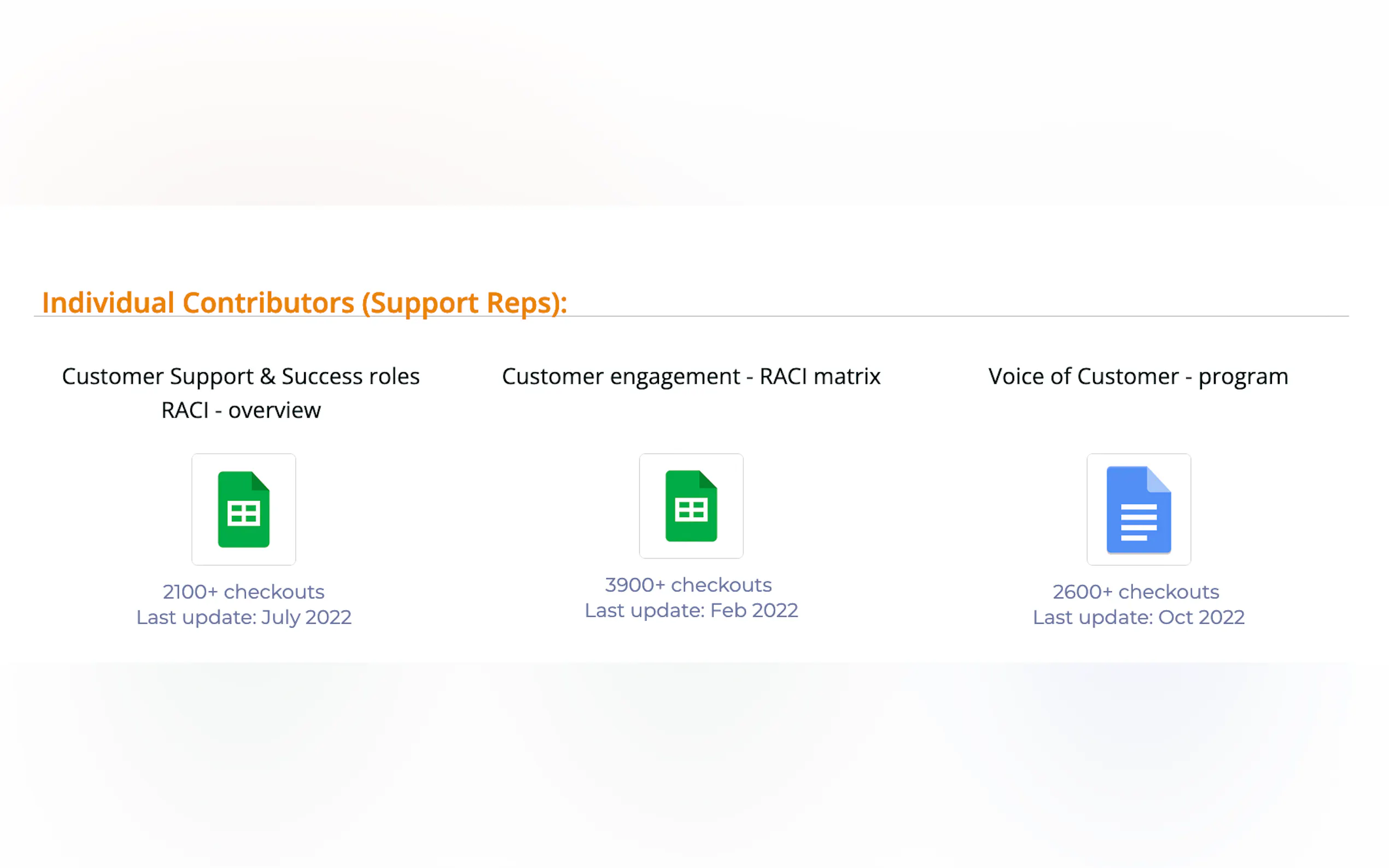This screenshot has height=868, width=1389.
Task: Open the 'Customer engagement - RACI matrix' title
Action: [x=691, y=377]
